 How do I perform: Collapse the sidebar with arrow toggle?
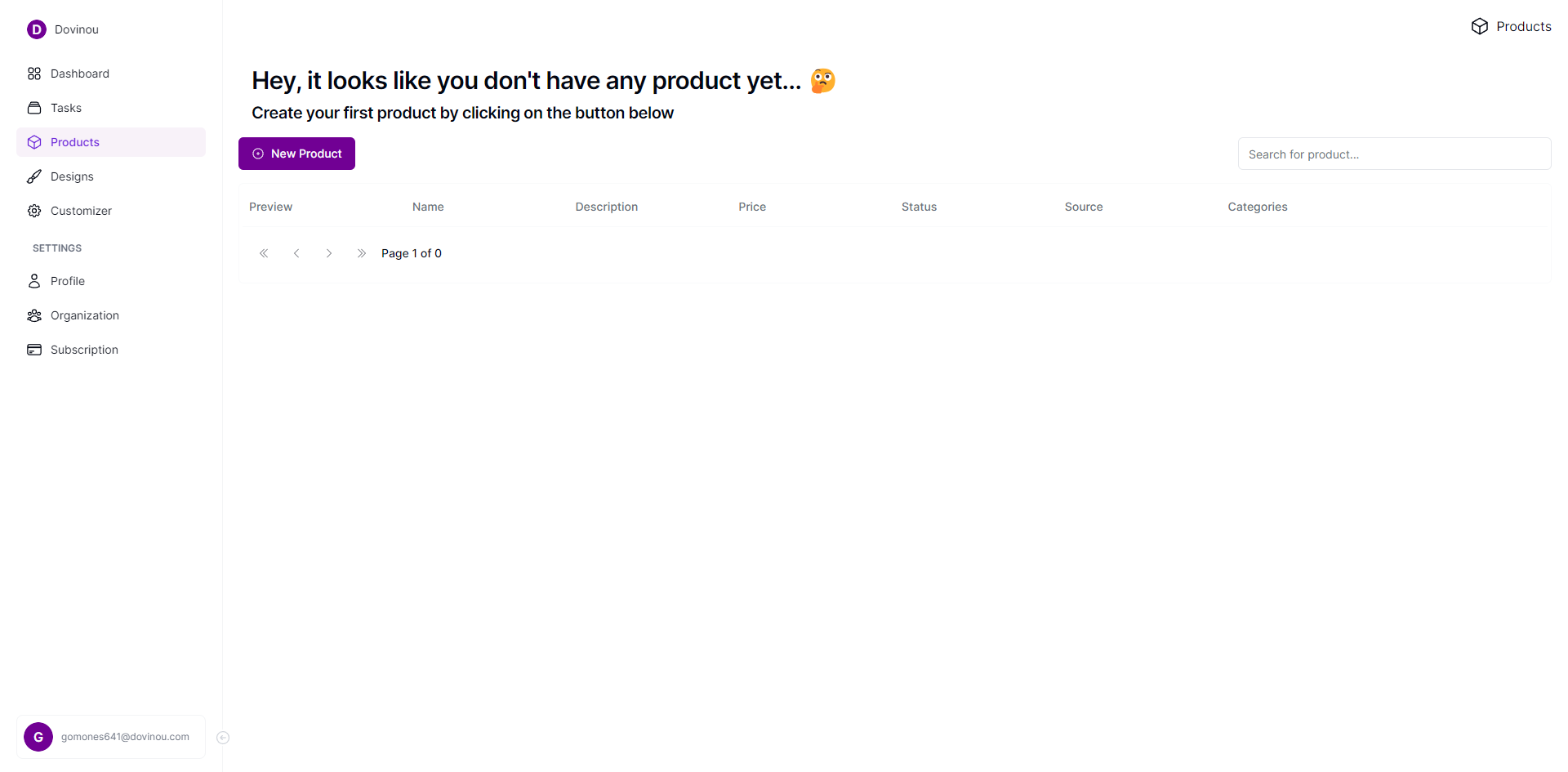[x=223, y=738]
